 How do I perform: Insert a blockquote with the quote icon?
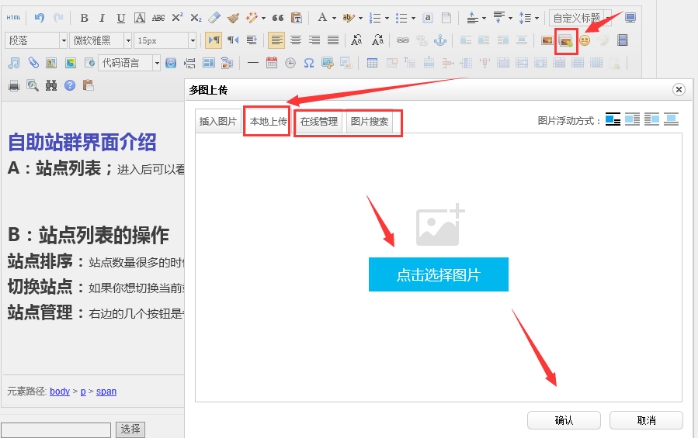(x=275, y=18)
